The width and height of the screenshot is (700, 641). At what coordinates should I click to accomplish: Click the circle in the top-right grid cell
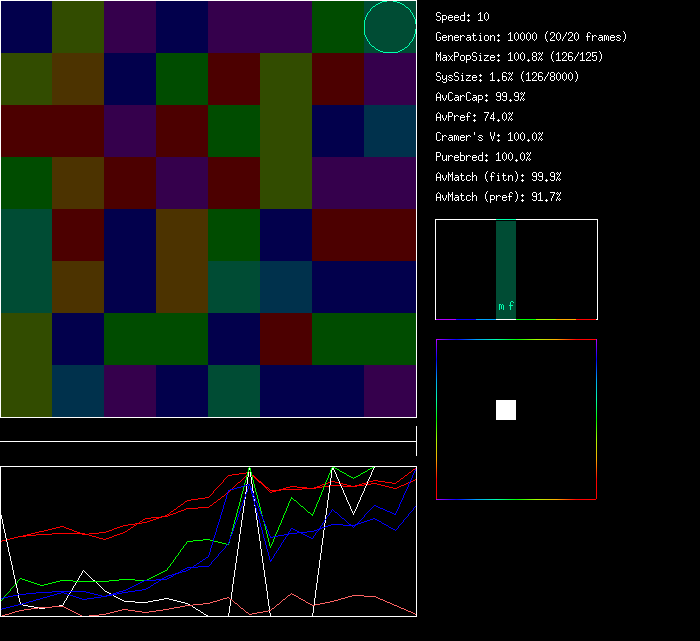coord(390,27)
